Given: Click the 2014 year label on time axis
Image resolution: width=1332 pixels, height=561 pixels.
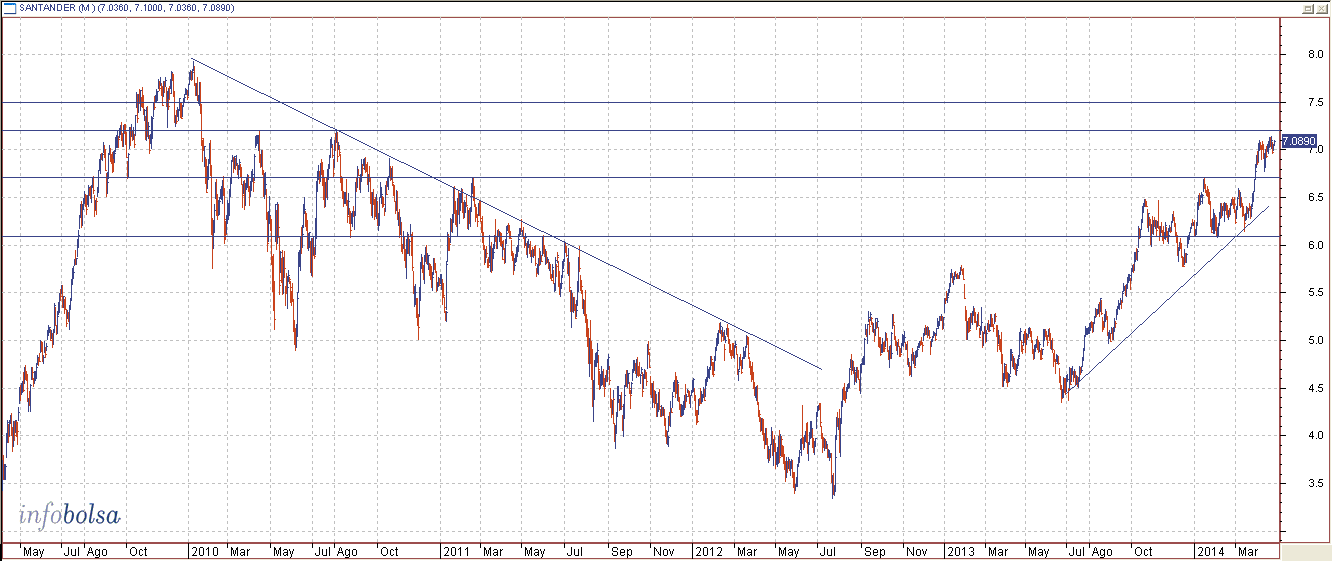Looking at the screenshot, I should click(1212, 551).
